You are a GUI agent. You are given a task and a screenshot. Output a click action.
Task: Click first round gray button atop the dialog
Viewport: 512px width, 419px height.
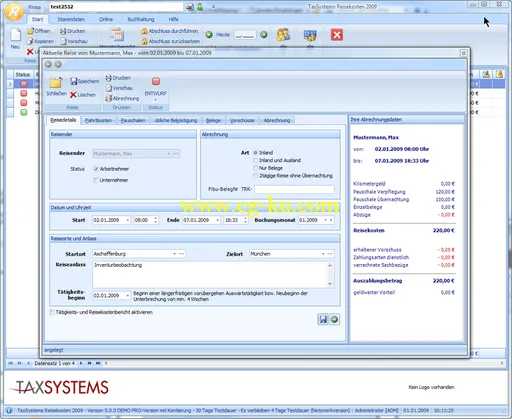click(48, 64)
